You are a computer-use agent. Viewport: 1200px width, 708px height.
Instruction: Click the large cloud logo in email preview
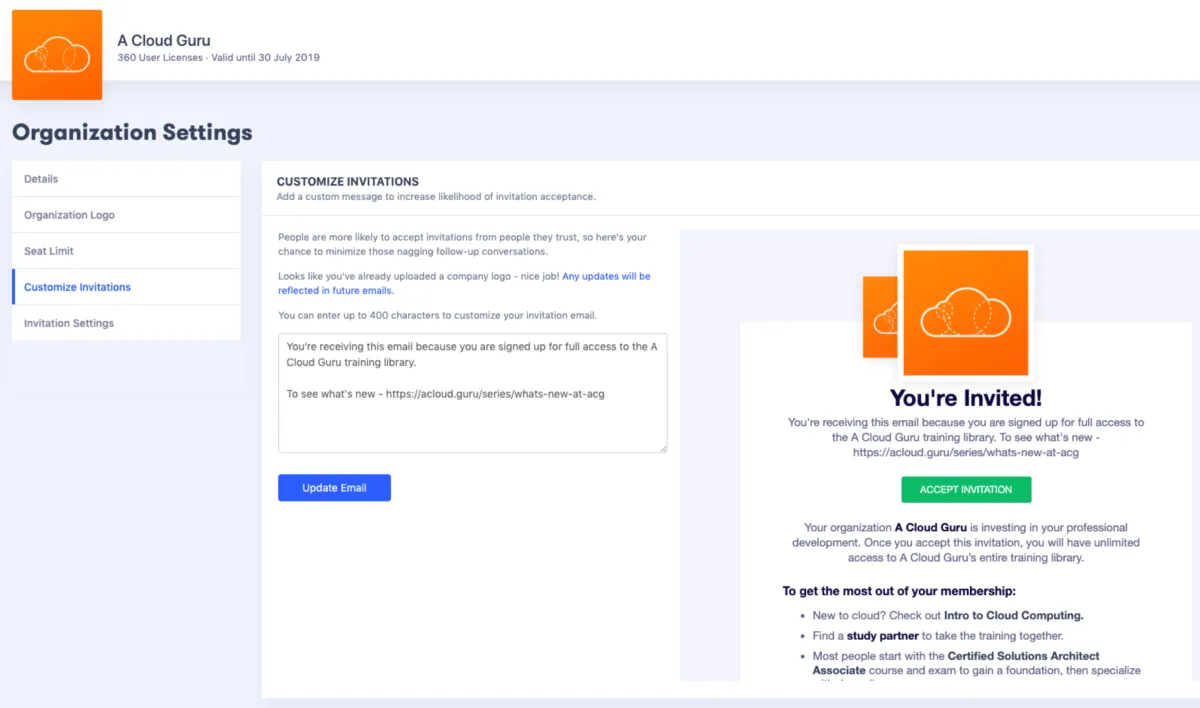click(x=965, y=311)
